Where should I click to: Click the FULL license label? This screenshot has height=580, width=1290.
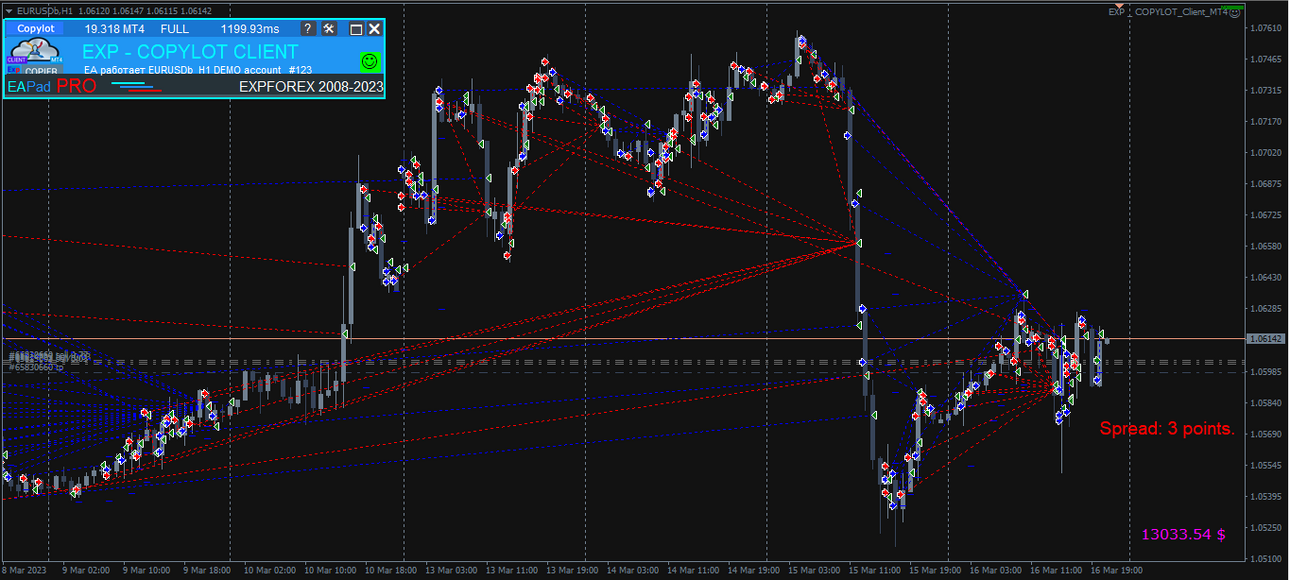coord(174,29)
